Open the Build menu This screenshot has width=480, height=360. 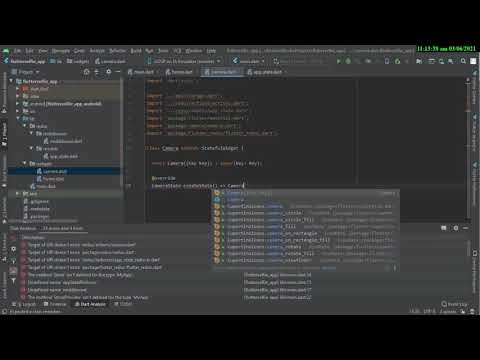(136, 51)
